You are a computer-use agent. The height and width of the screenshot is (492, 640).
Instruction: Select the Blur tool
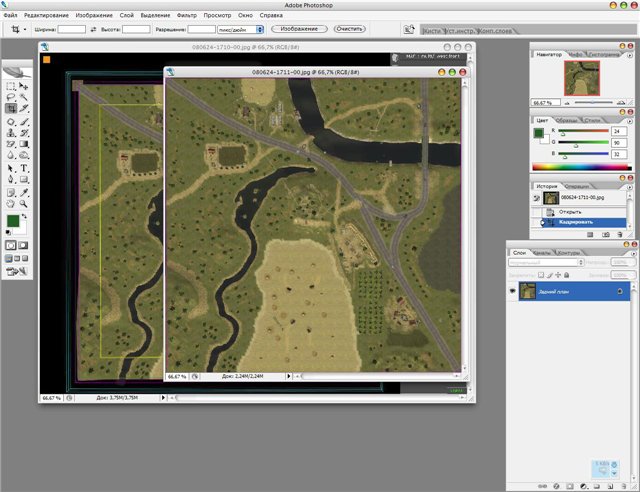click(x=11, y=155)
